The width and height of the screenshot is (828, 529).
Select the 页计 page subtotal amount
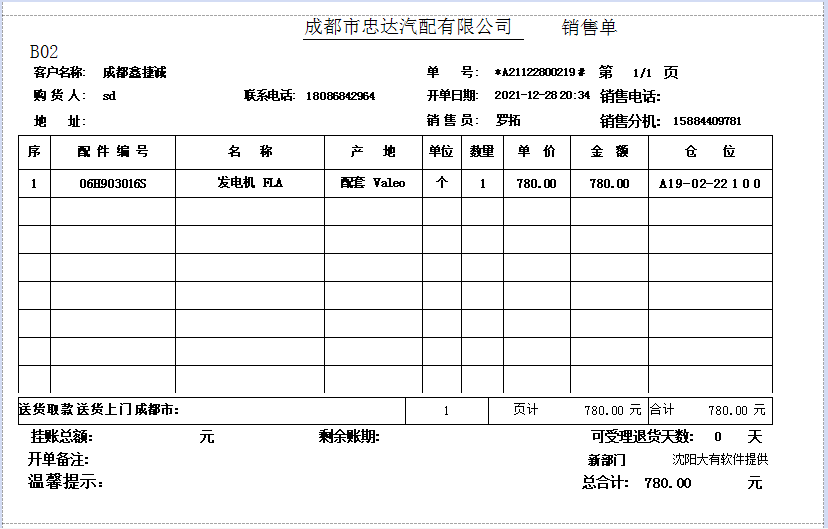tap(612, 411)
